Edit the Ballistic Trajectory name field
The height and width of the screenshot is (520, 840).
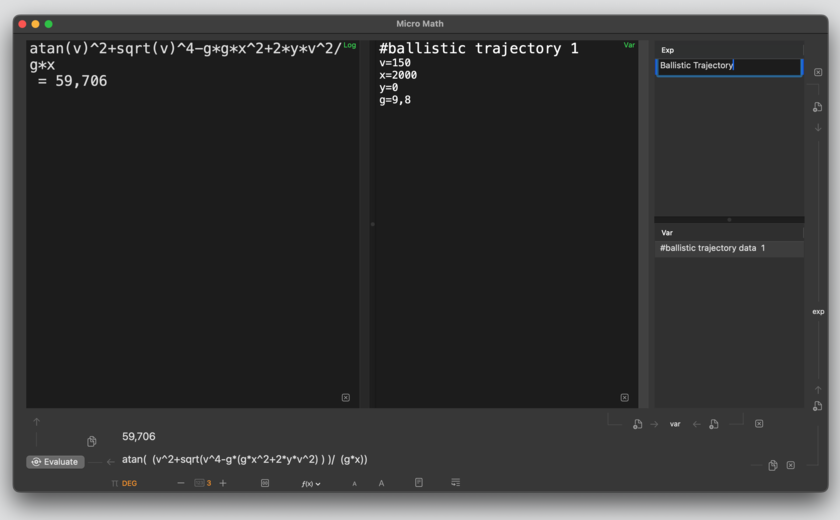click(729, 66)
